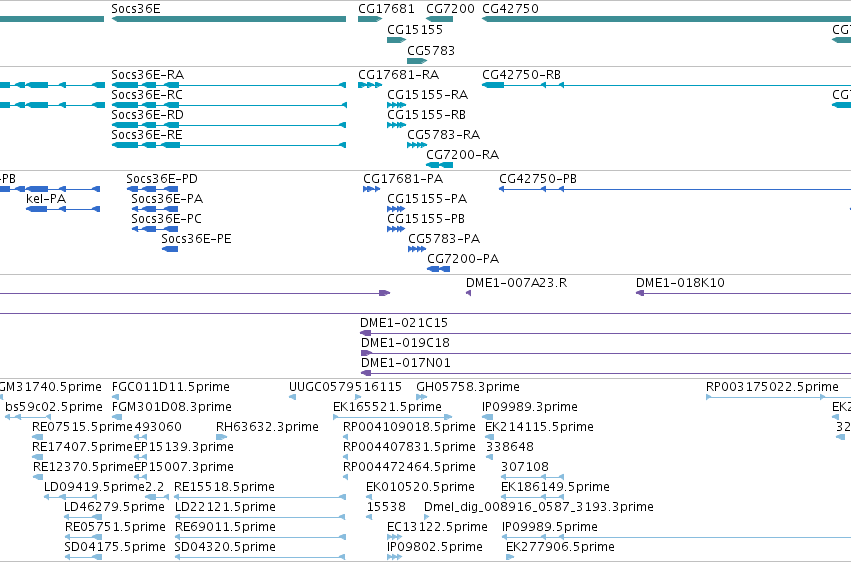Select EST EP15139.3prime

141,457
